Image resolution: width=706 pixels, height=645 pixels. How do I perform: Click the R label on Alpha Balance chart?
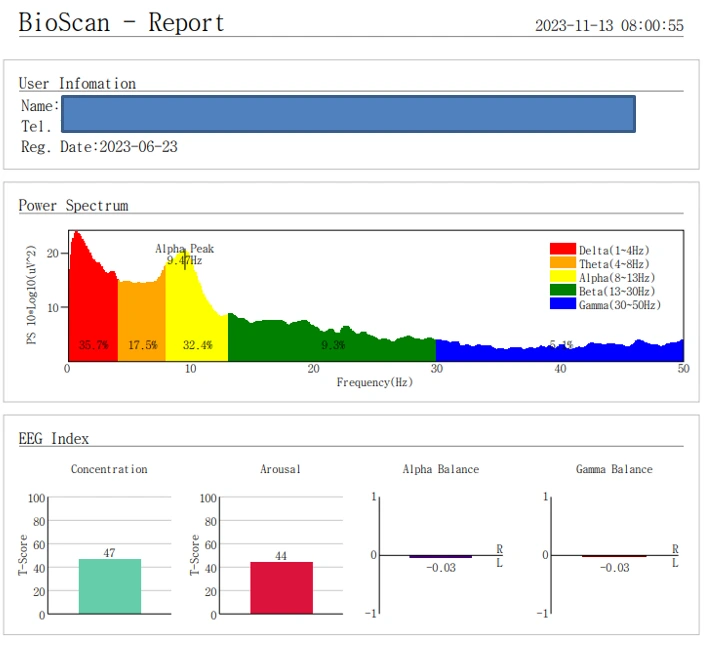pos(499,549)
